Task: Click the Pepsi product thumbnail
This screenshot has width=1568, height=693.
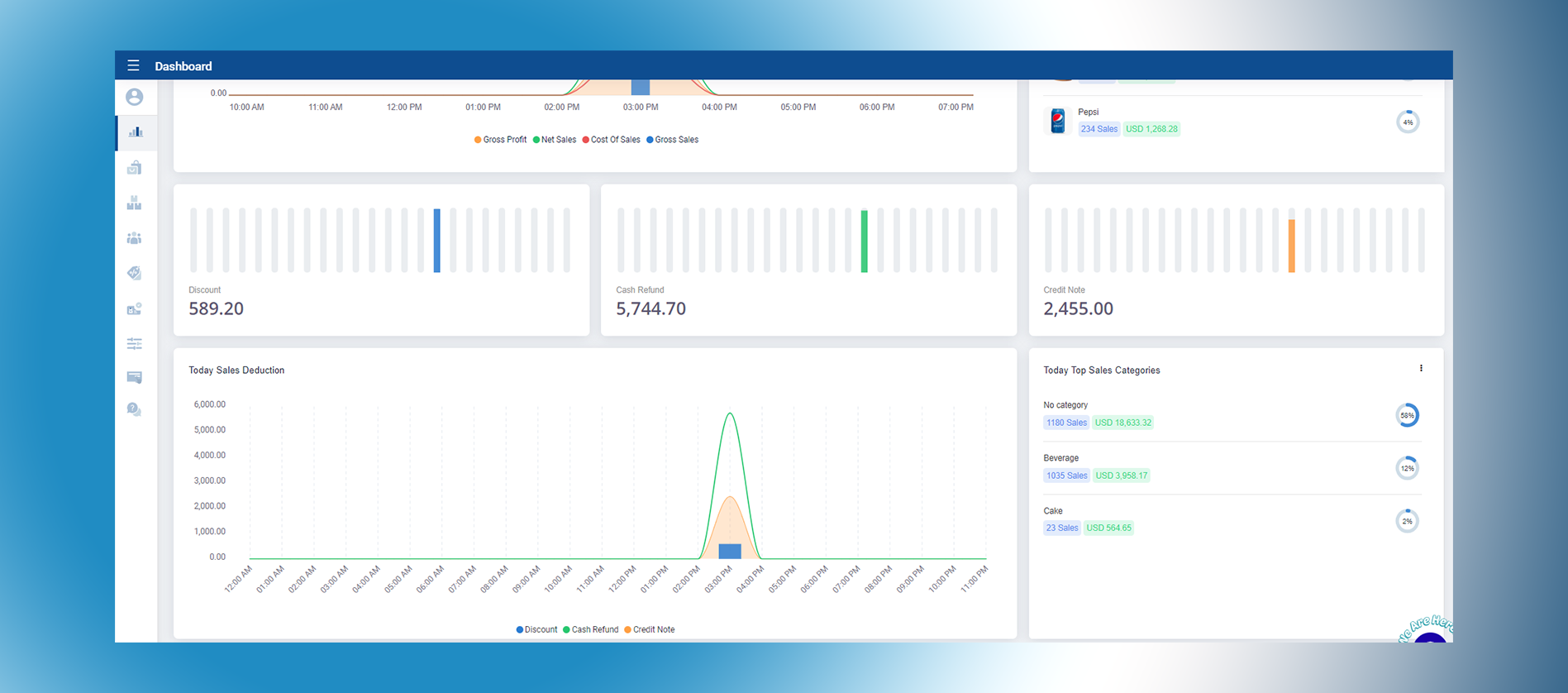Action: tap(1057, 122)
